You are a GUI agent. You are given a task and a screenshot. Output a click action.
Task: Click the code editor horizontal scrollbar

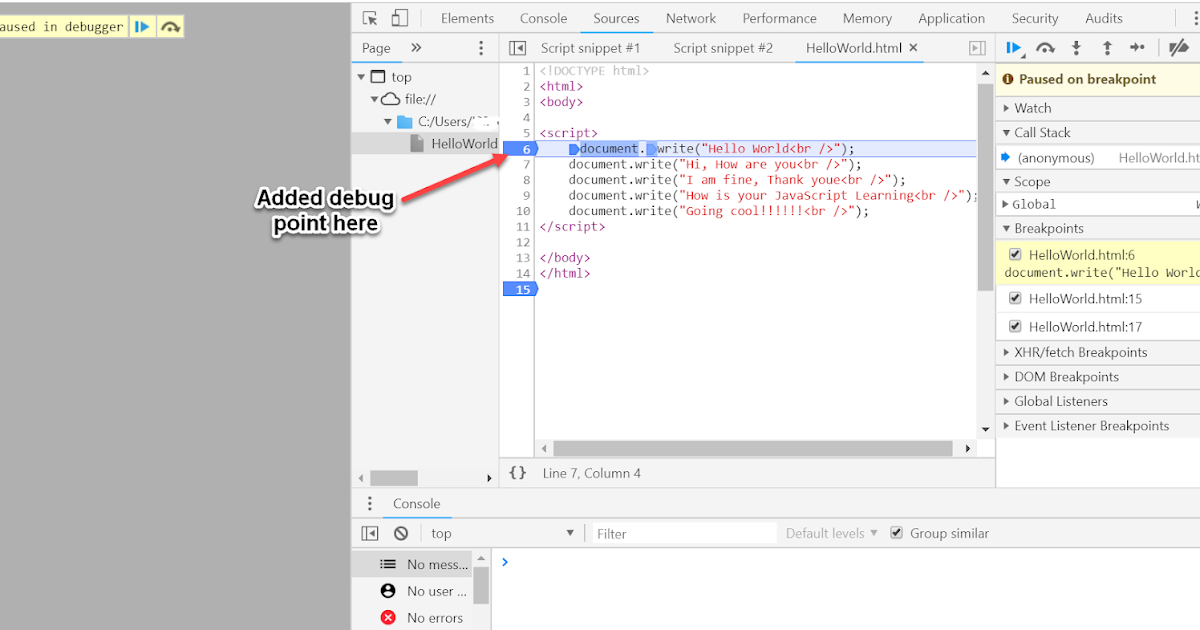(754, 449)
